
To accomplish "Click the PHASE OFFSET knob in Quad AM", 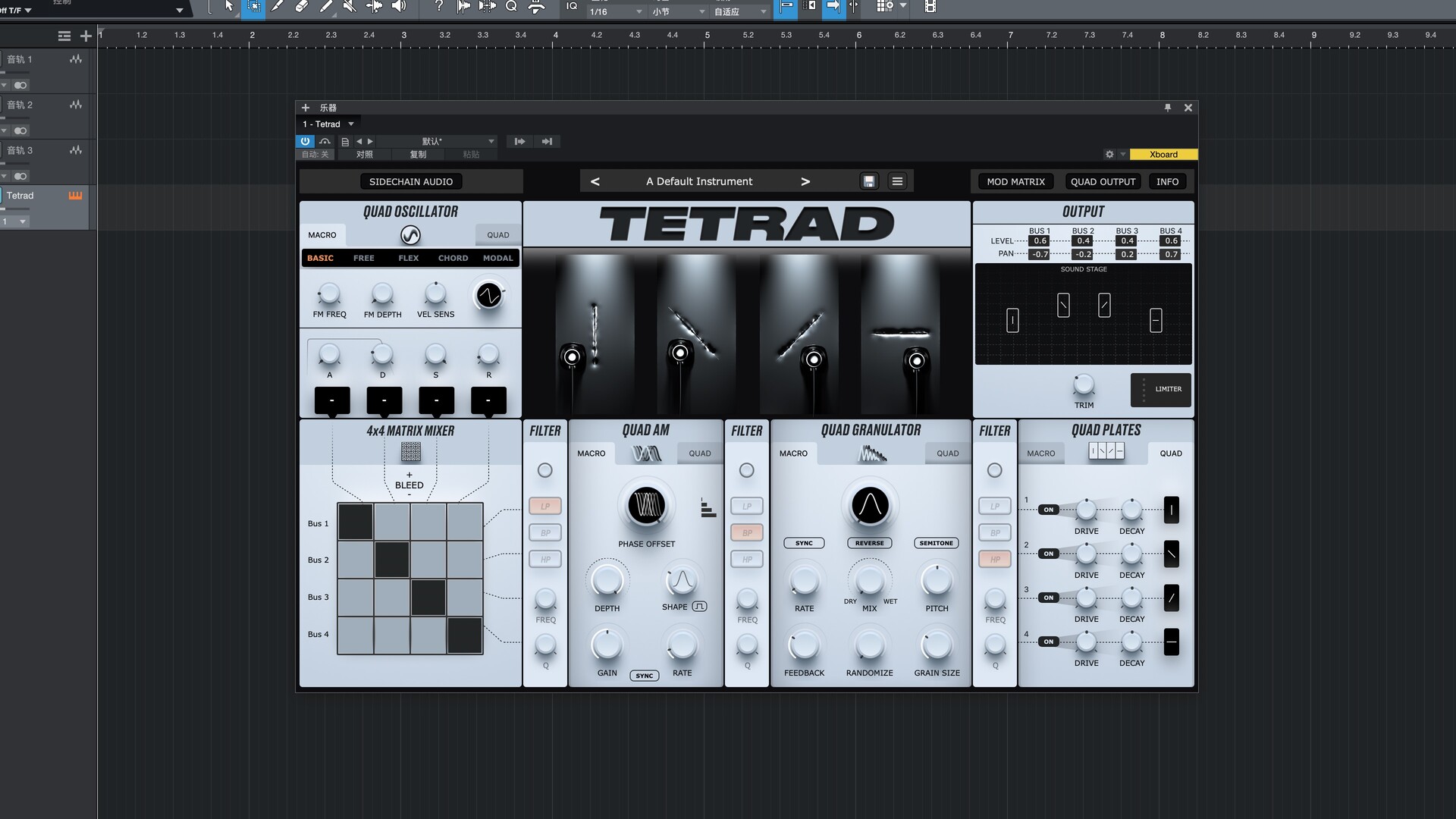I will coord(647,506).
